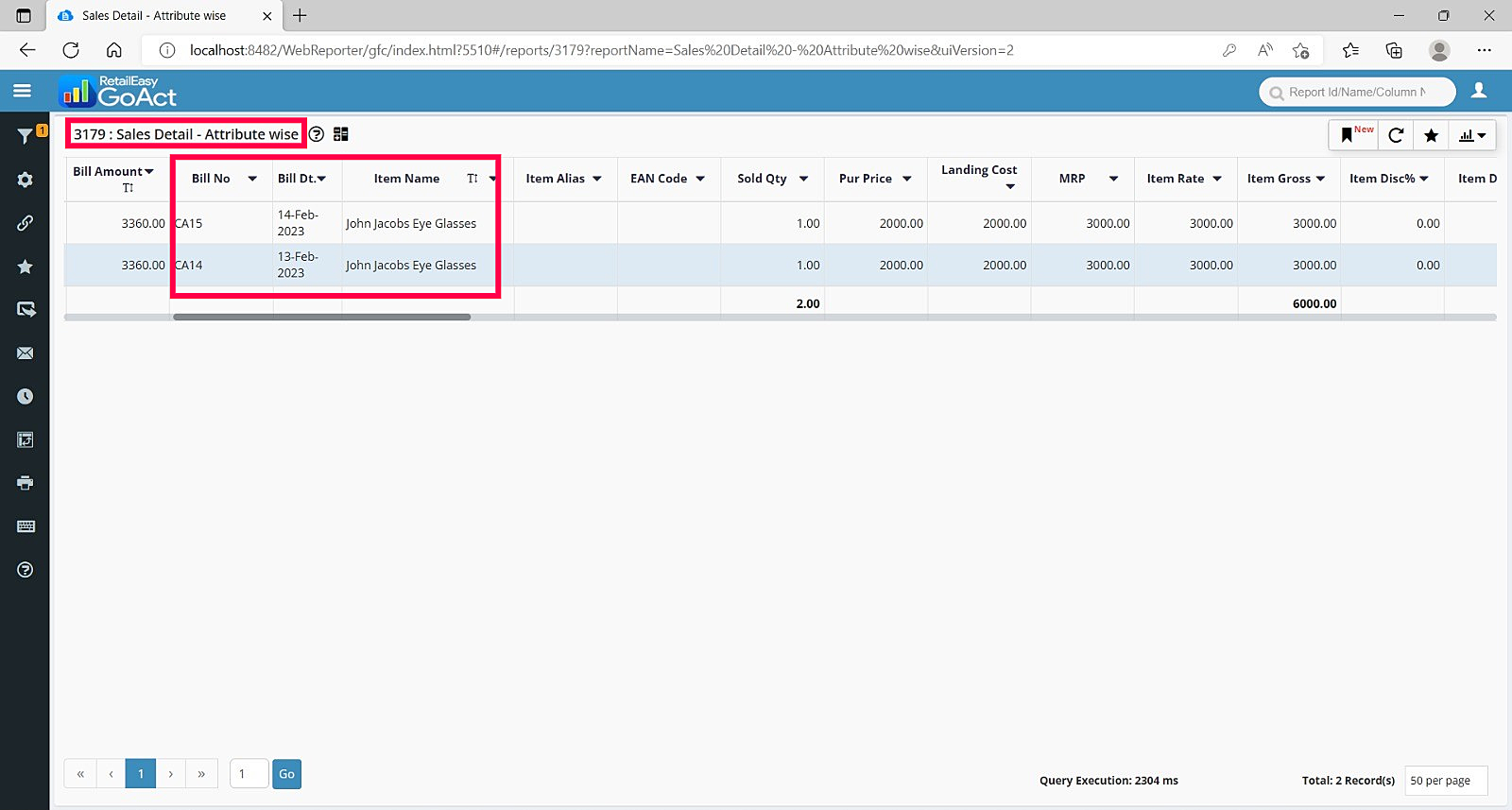Go to previous page with ‹ button
1512x810 pixels.
pos(111,774)
